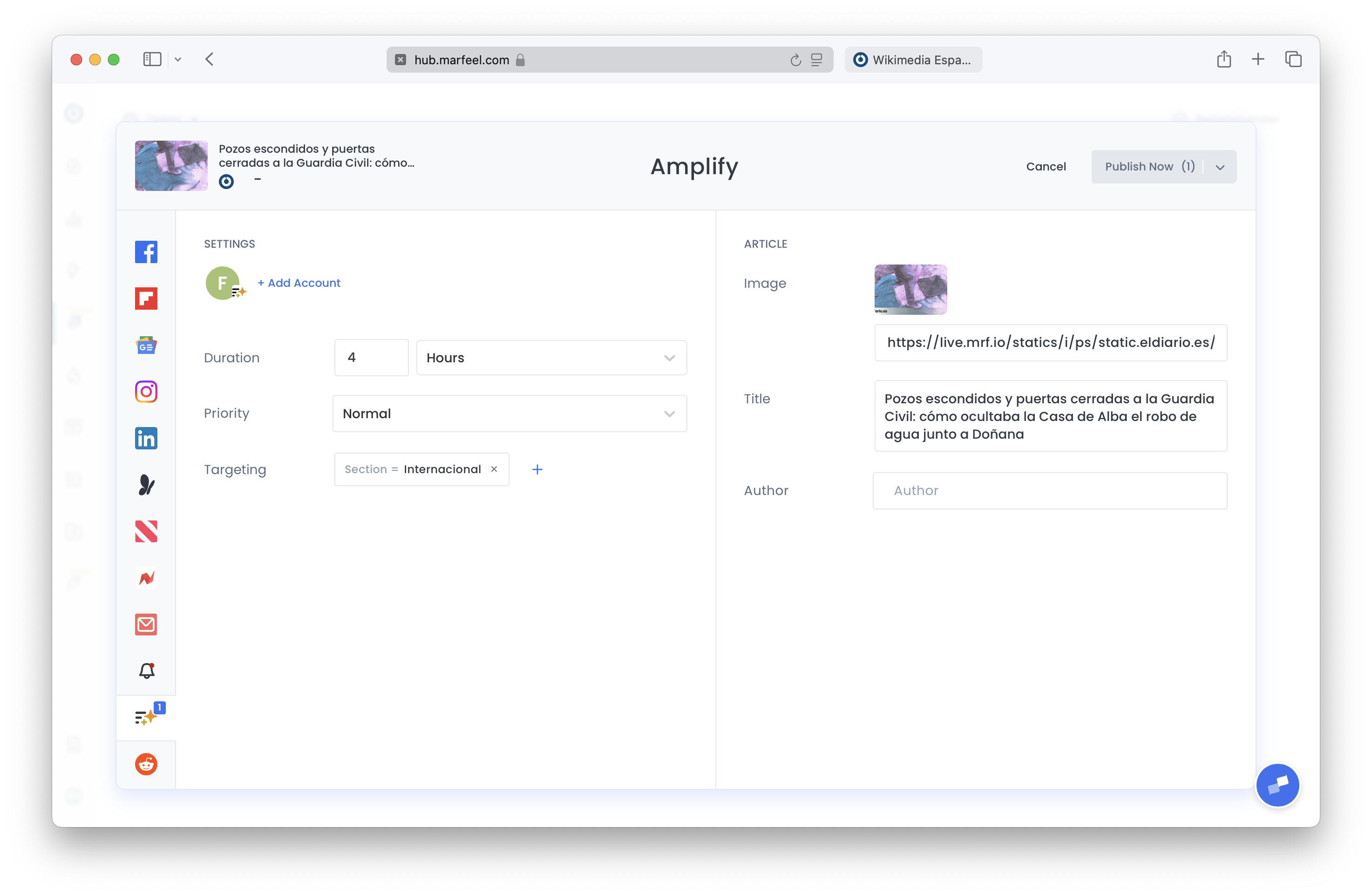Image resolution: width=1372 pixels, height=896 pixels.
Task: Remove the Internacional section targeting filter
Action: pyautogui.click(x=494, y=469)
